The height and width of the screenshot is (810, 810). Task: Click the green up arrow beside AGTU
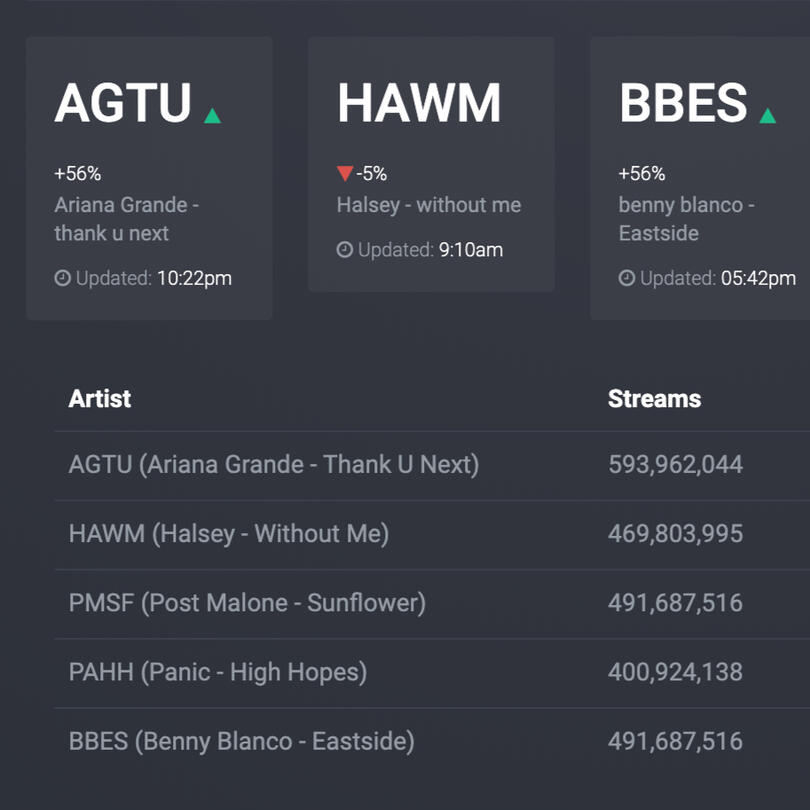(x=212, y=116)
